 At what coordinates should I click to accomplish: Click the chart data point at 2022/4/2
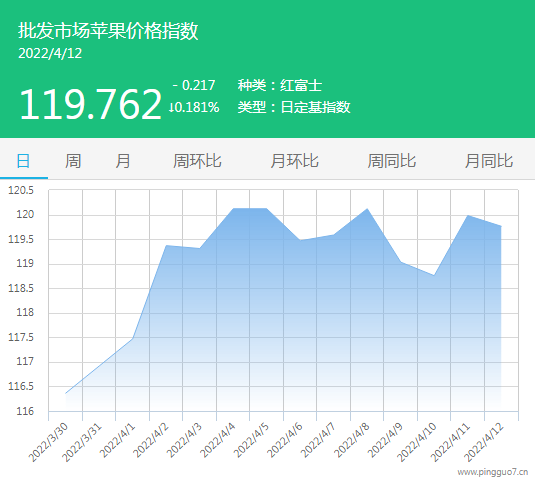[166, 245]
